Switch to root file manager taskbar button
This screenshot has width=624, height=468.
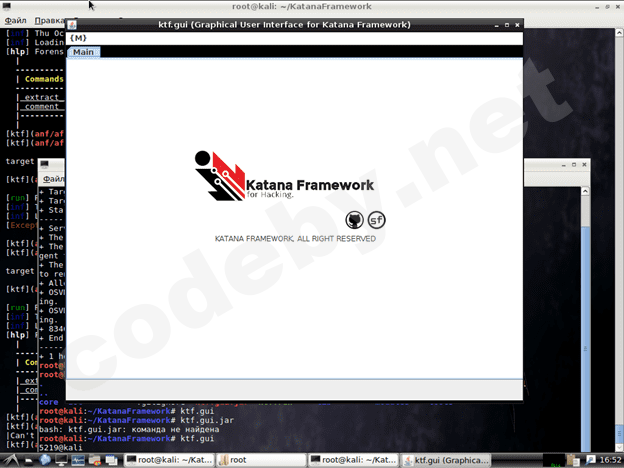click(261, 460)
